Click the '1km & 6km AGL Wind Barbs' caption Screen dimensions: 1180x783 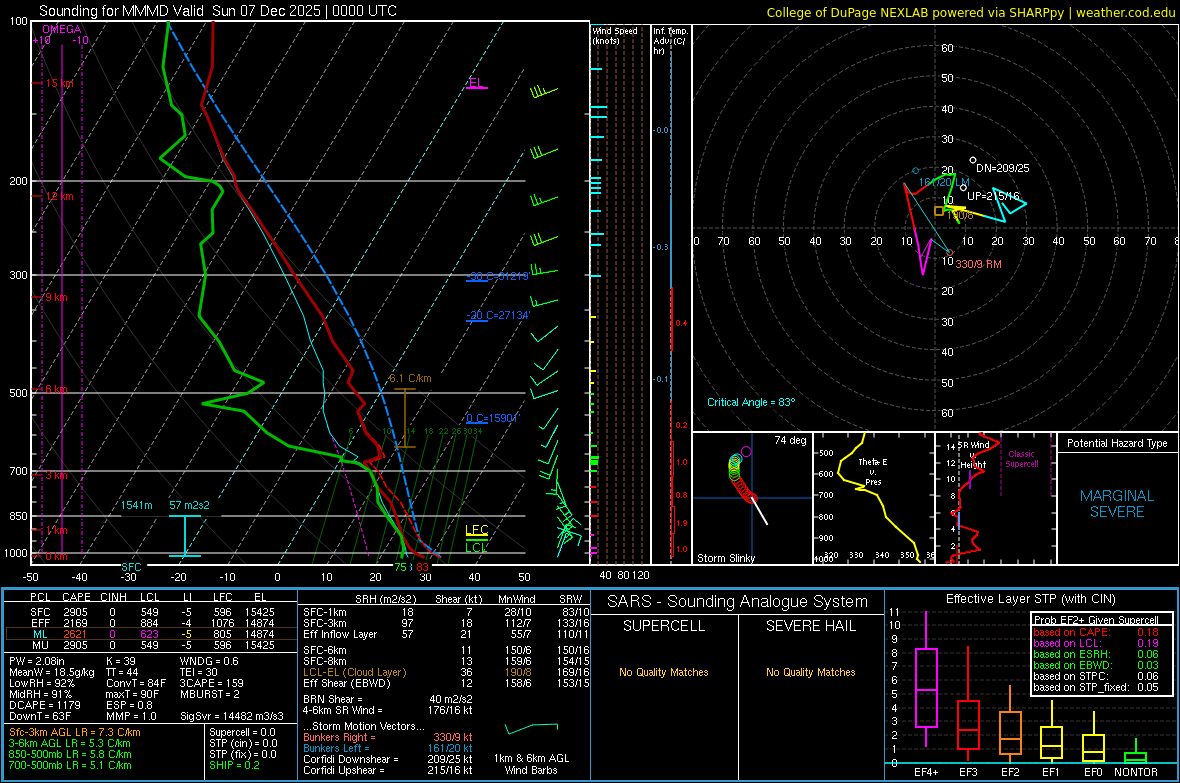531,764
